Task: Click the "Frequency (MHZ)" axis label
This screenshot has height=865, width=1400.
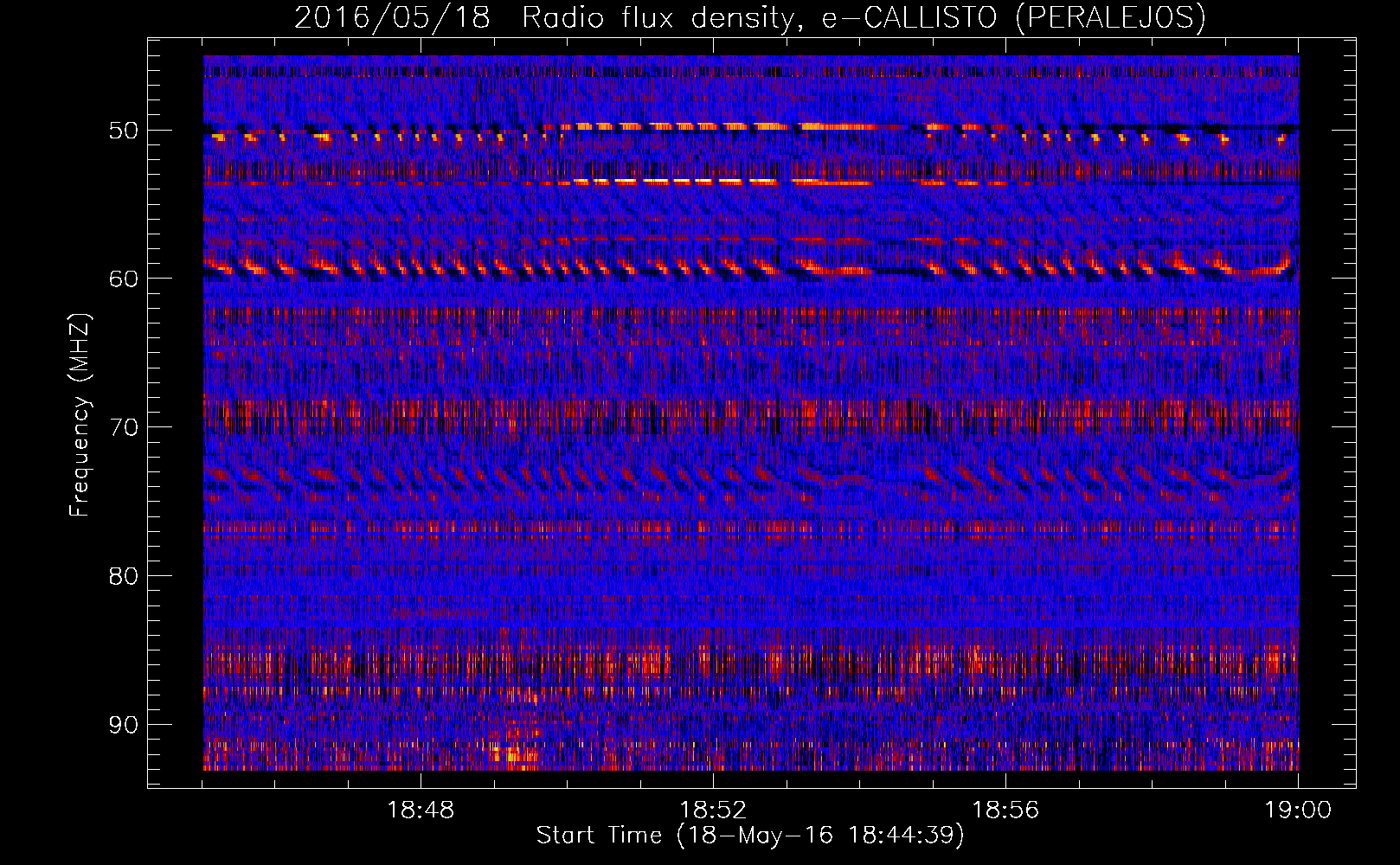Action: (80, 415)
